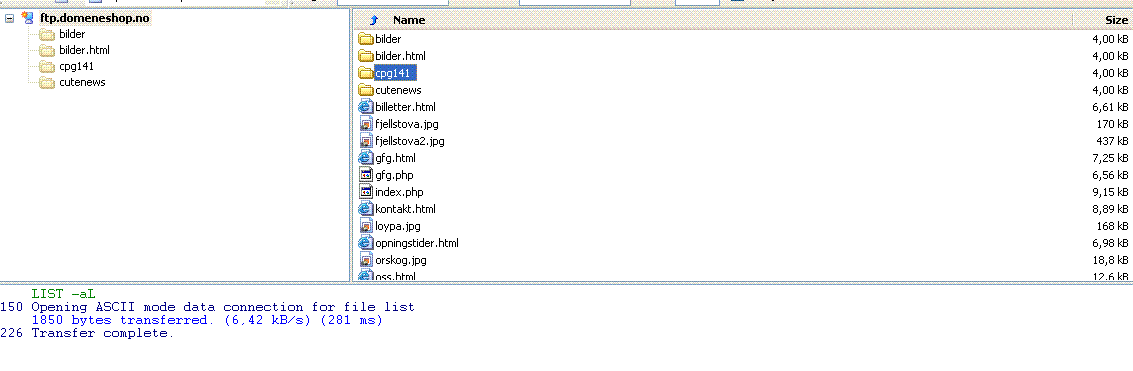Click the 7,25 kB size cell
The height and width of the screenshot is (371, 1133).
pos(1111,158)
